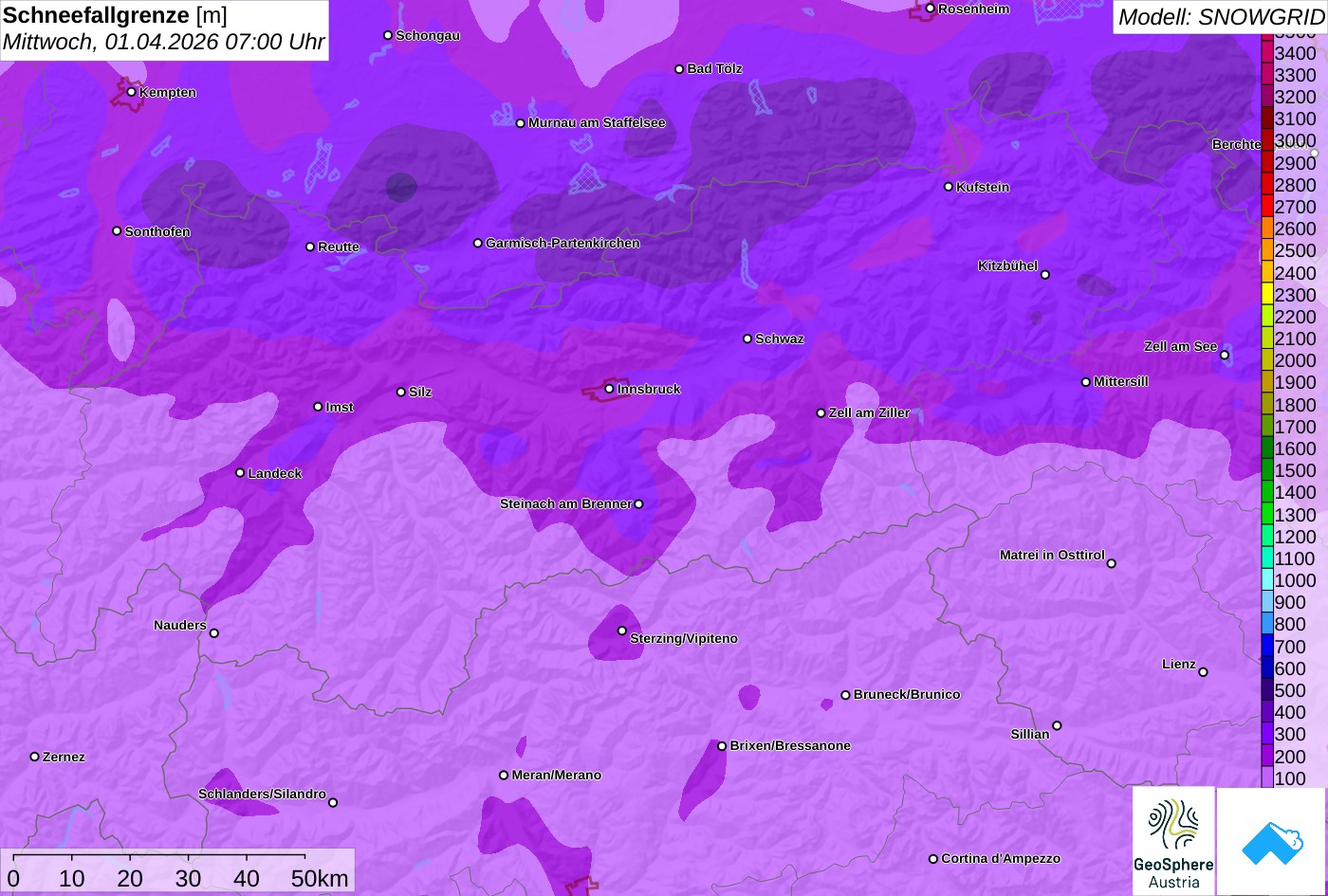Click the Meran/Merano marker dot
The image size is (1328, 896).
pyautogui.click(x=504, y=776)
